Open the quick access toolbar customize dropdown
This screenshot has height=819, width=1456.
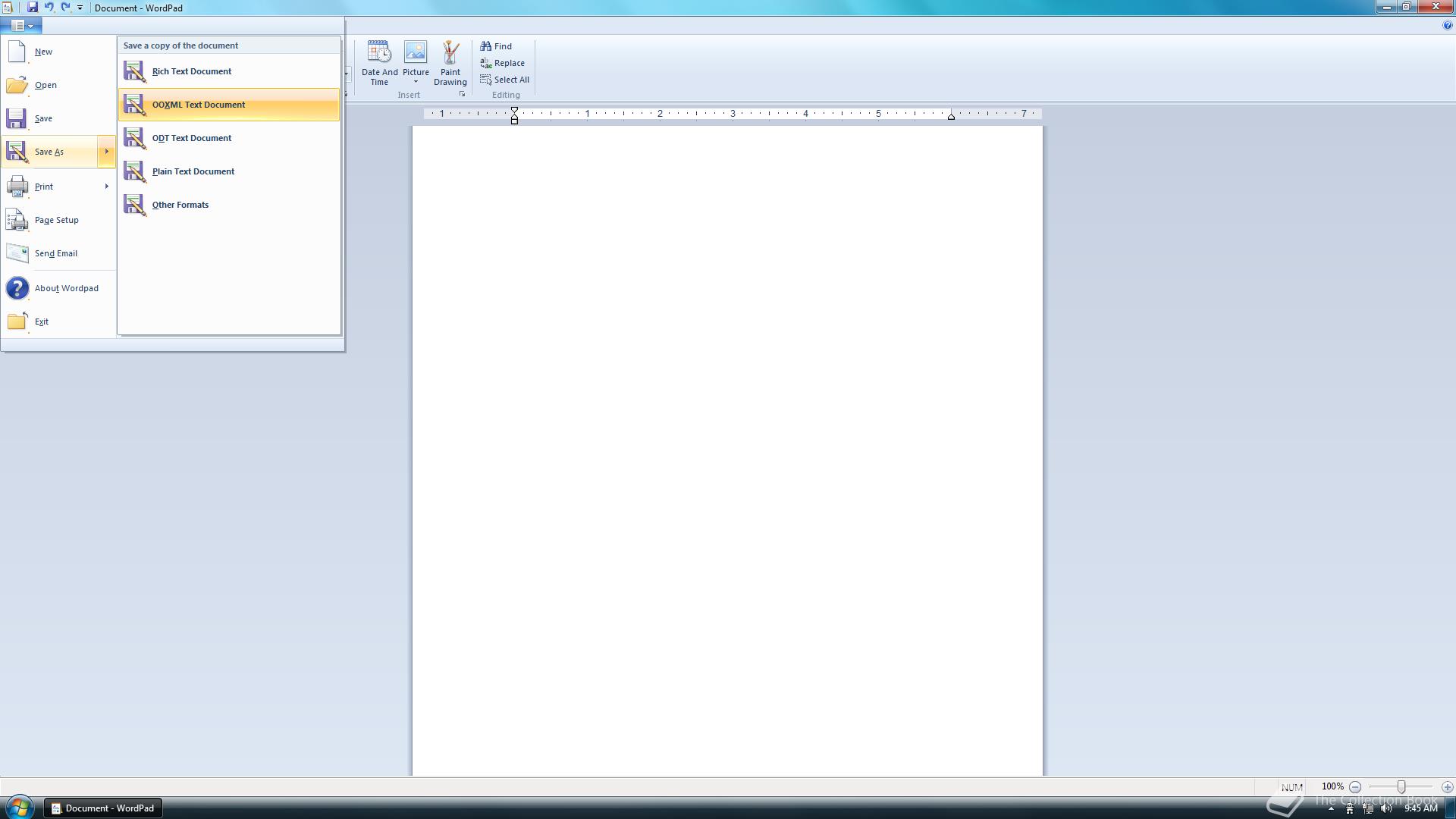[x=80, y=8]
